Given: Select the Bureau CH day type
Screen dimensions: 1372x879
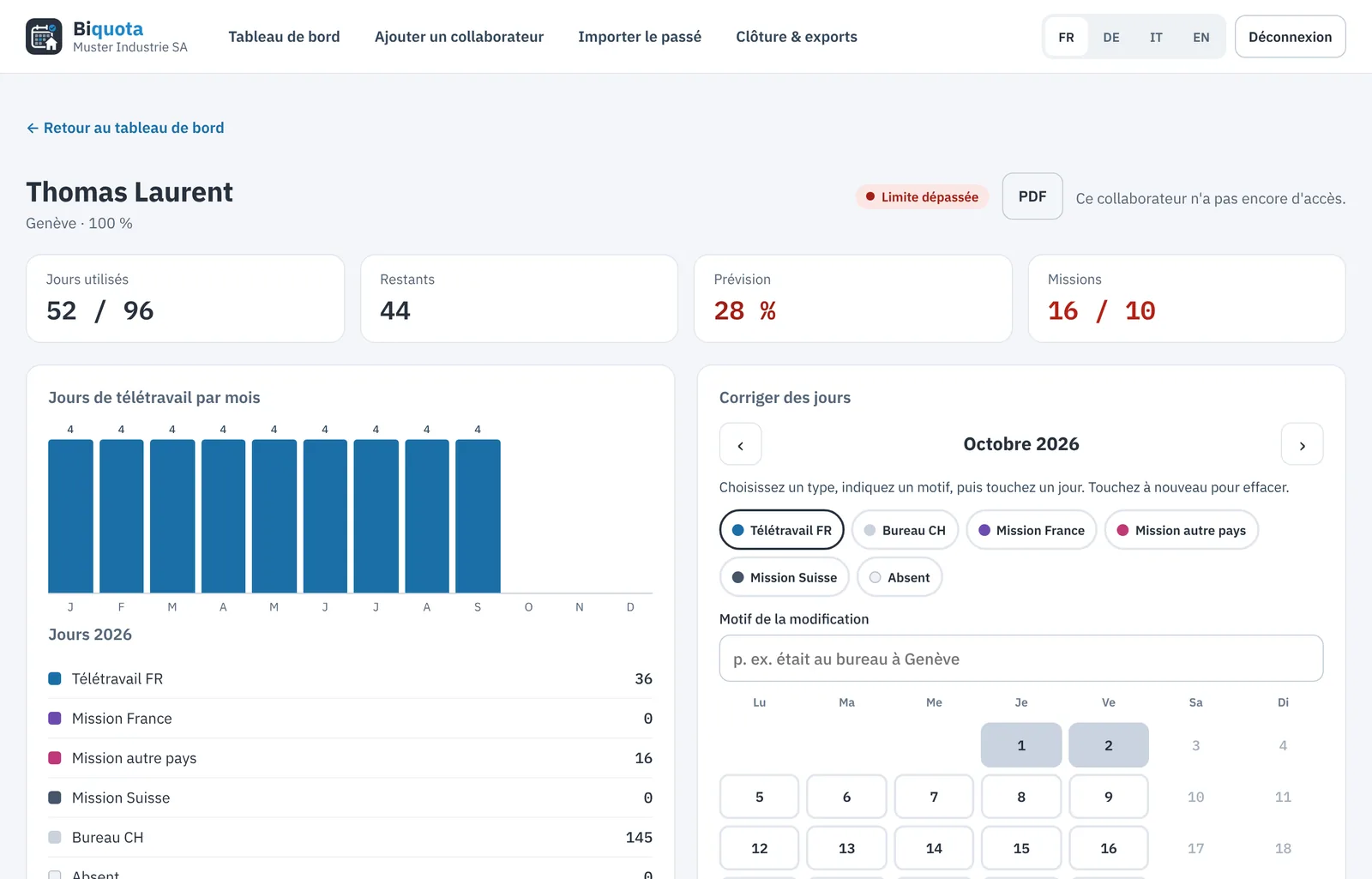Looking at the screenshot, I should tap(905, 530).
